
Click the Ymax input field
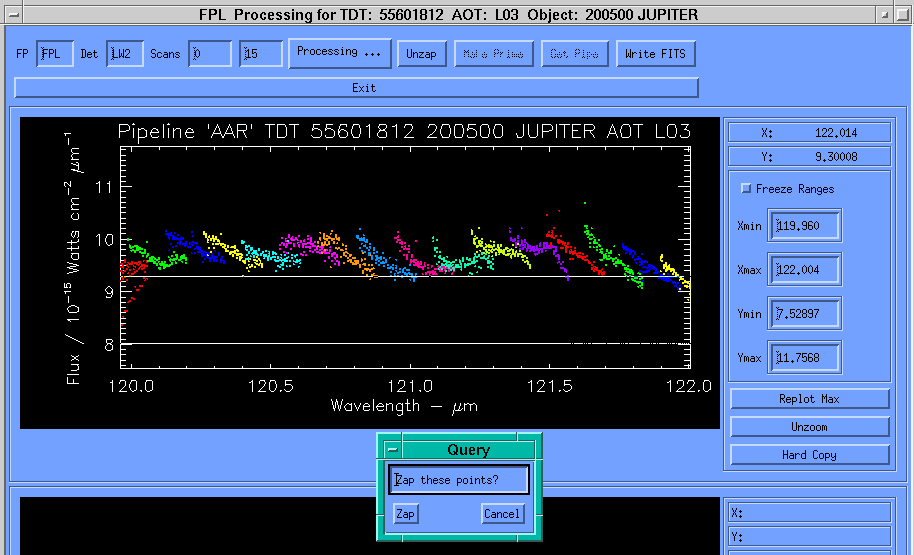(805, 358)
